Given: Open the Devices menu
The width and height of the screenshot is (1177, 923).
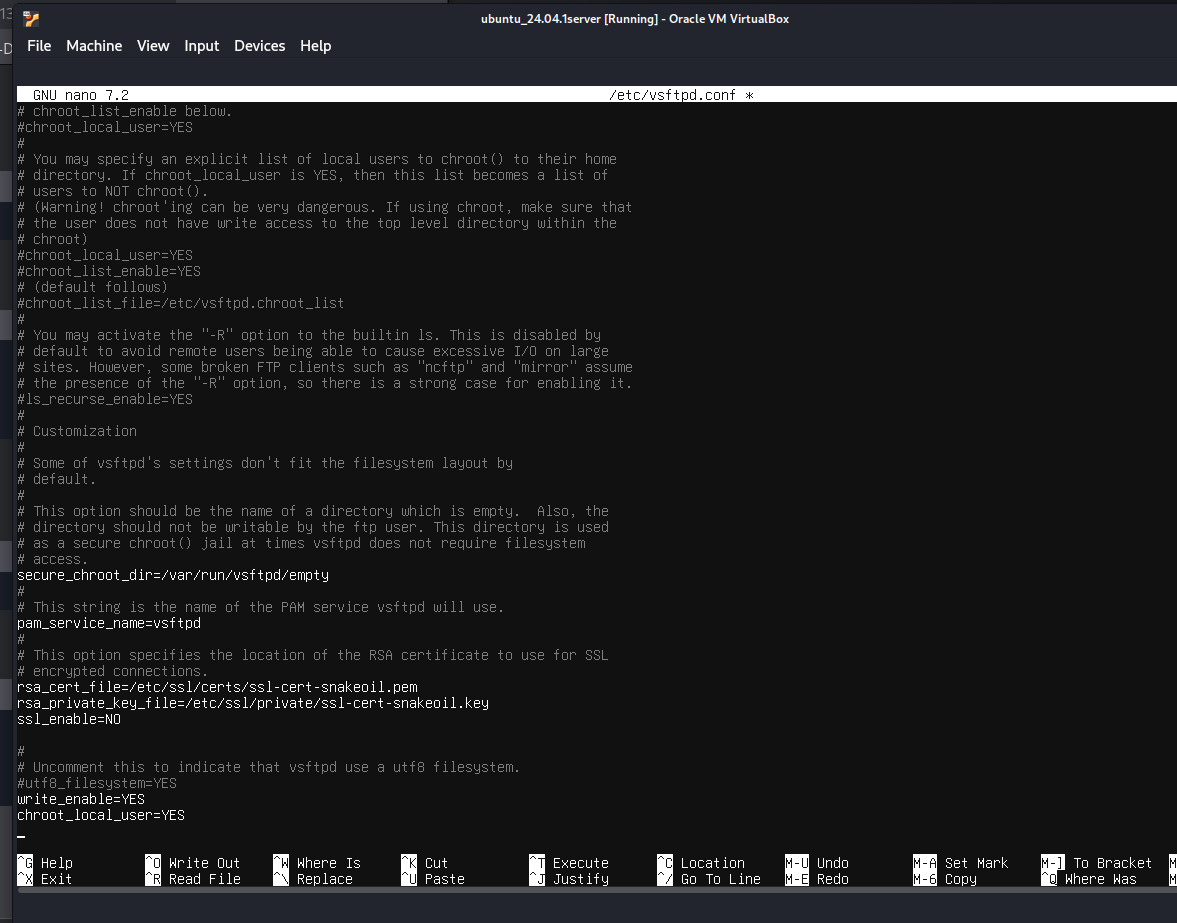Looking at the screenshot, I should pos(260,46).
